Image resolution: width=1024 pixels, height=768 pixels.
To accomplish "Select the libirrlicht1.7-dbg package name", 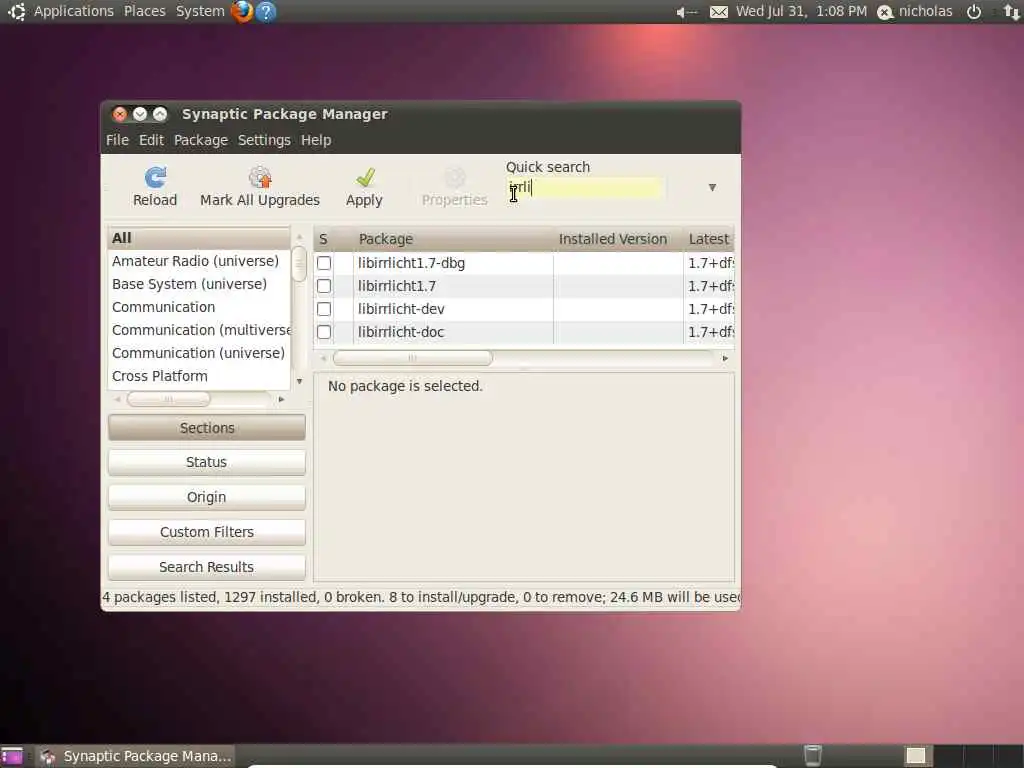I will tap(411, 263).
